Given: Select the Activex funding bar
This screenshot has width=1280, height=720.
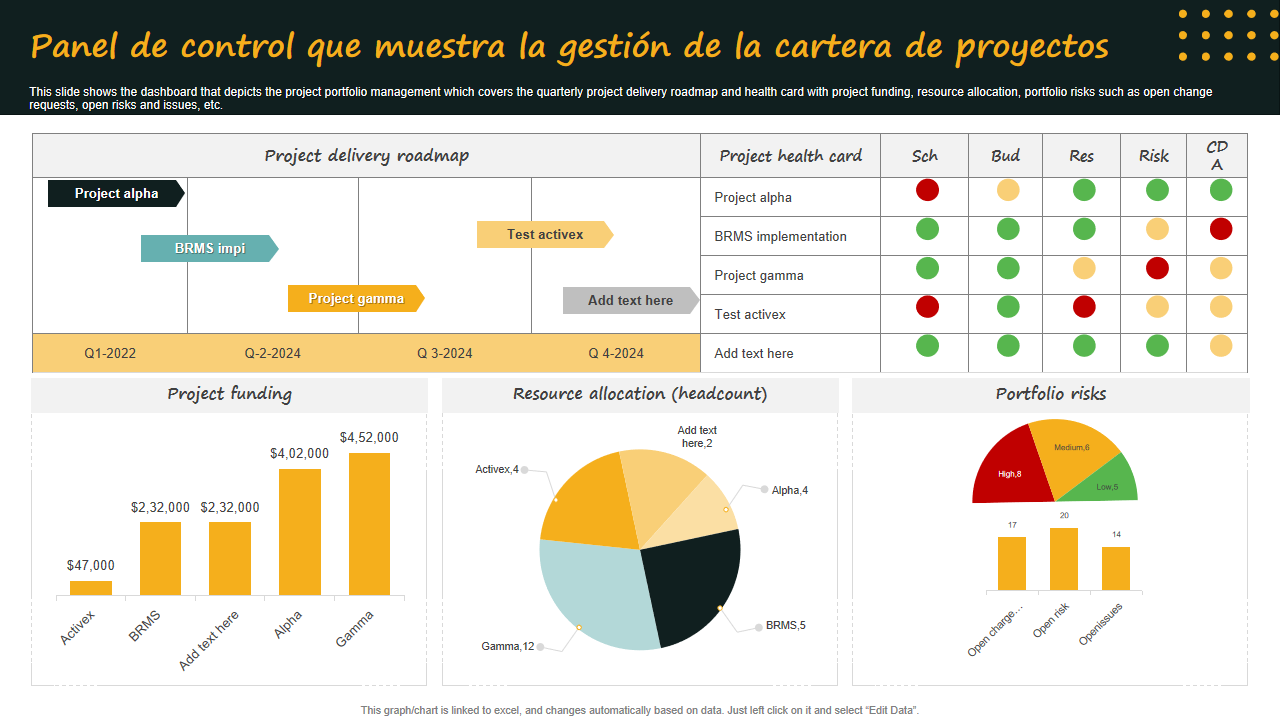Looking at the screenshot, I should (x=91, y=588).
